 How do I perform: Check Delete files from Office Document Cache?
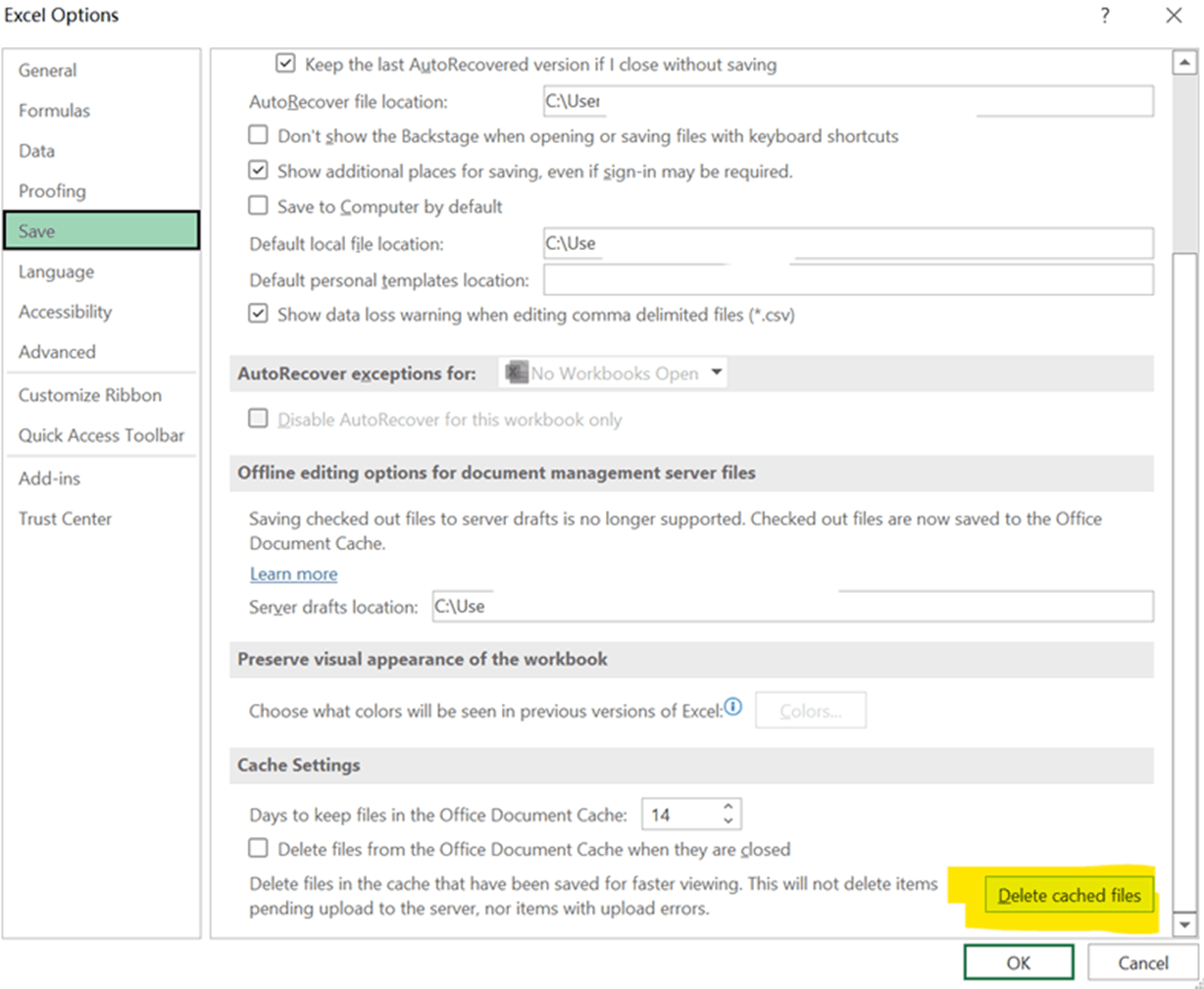258,849
